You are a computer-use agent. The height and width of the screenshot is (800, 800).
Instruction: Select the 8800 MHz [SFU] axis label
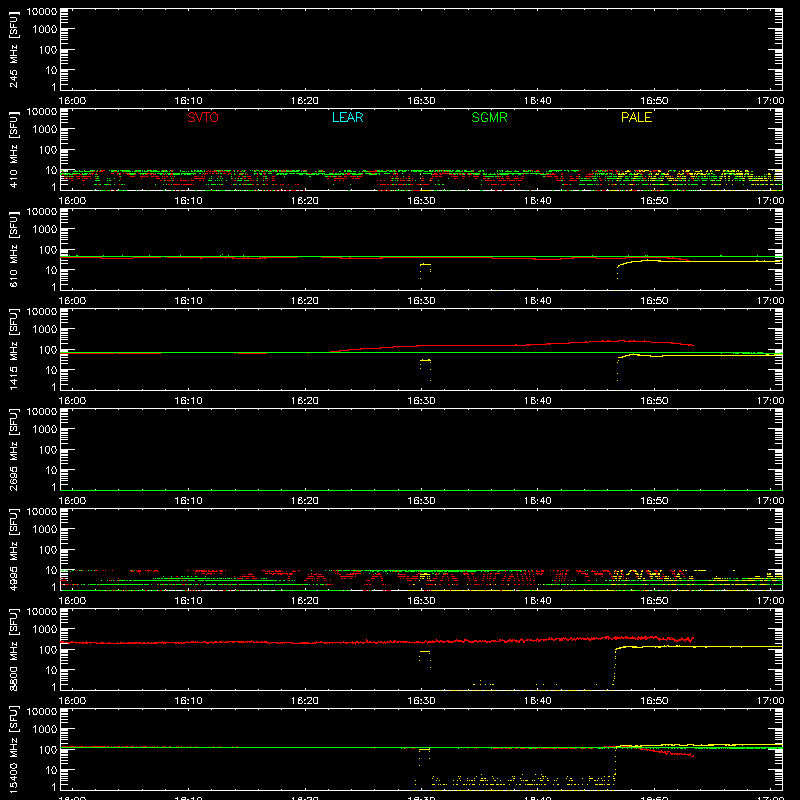(14, 649)
